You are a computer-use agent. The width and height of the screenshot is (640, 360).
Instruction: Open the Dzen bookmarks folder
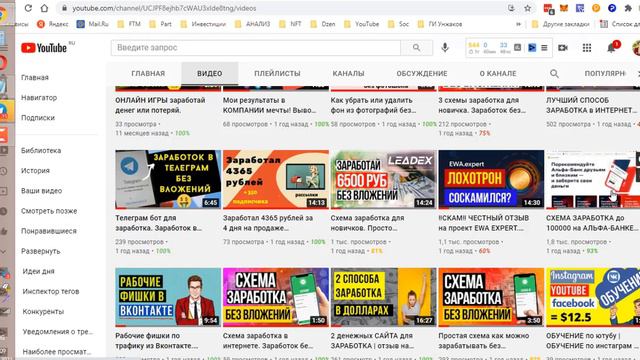click(x=323, y=24)
